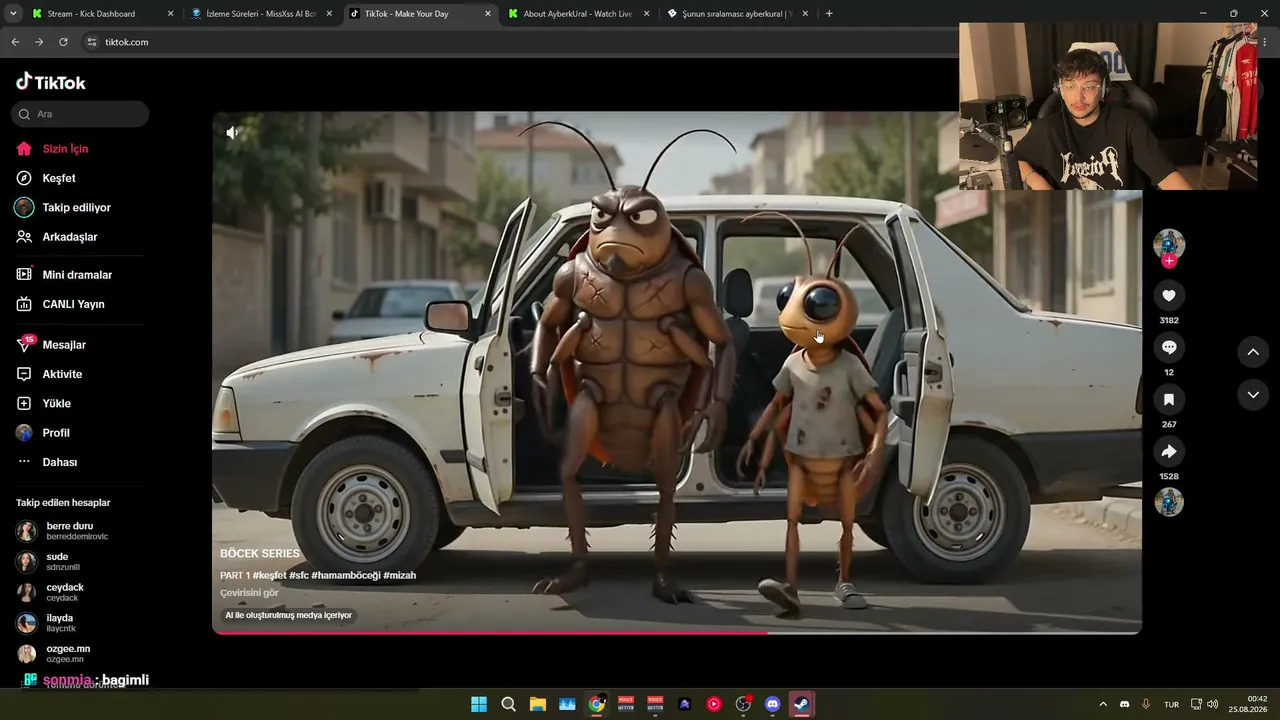1280x720 pixels.
Task: Go forward in the browser
Action: pyautogui.click(x=39, y=42)
